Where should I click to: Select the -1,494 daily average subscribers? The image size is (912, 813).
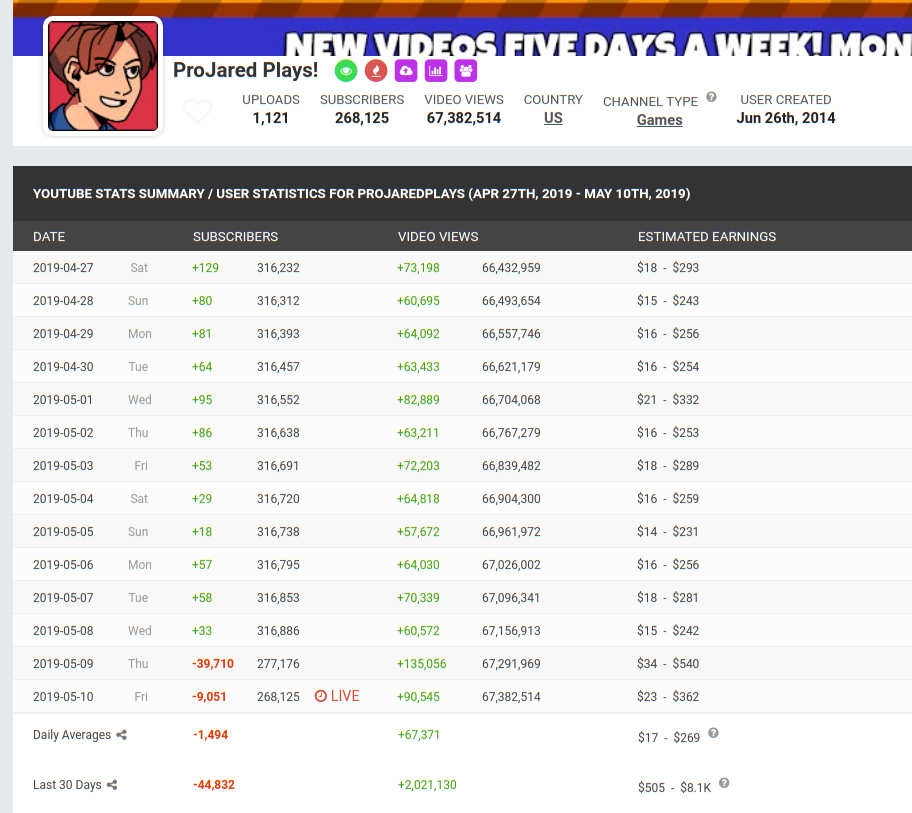point(211,735)
